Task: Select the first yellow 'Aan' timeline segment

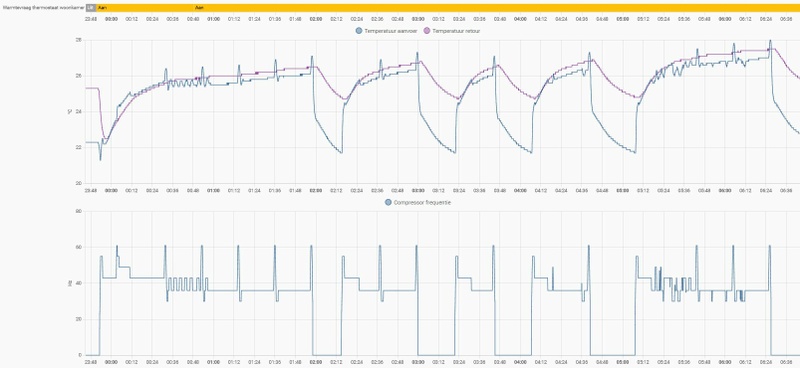Action: [x=145, y=8]
